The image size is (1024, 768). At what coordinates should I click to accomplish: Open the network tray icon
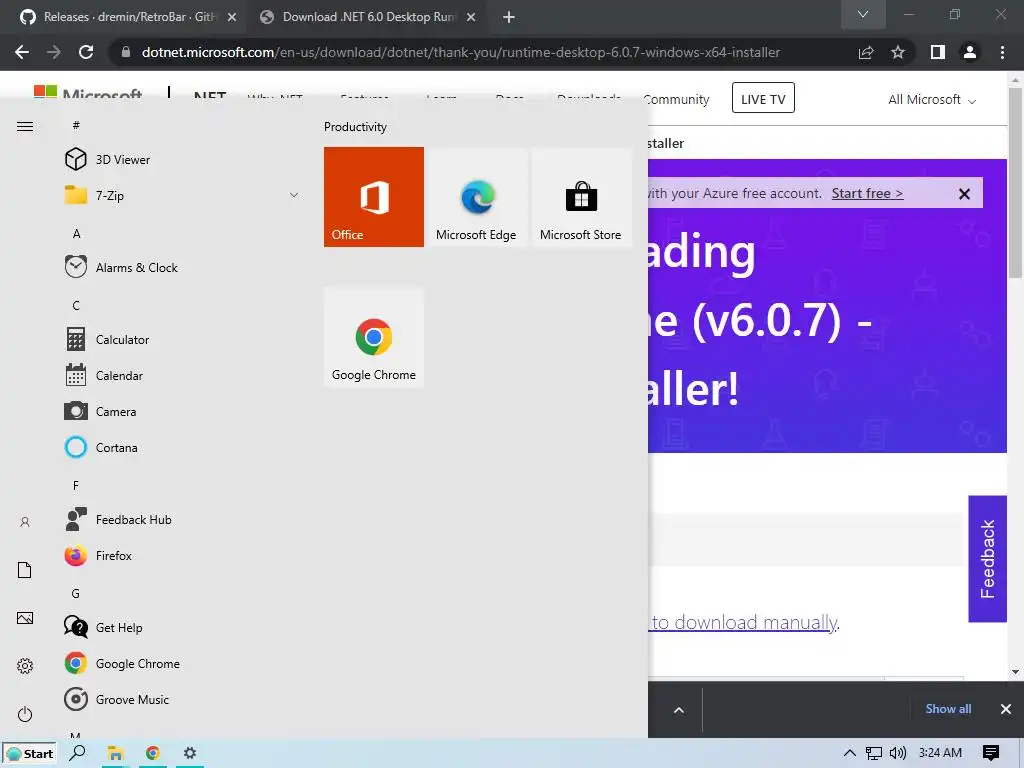874,754
